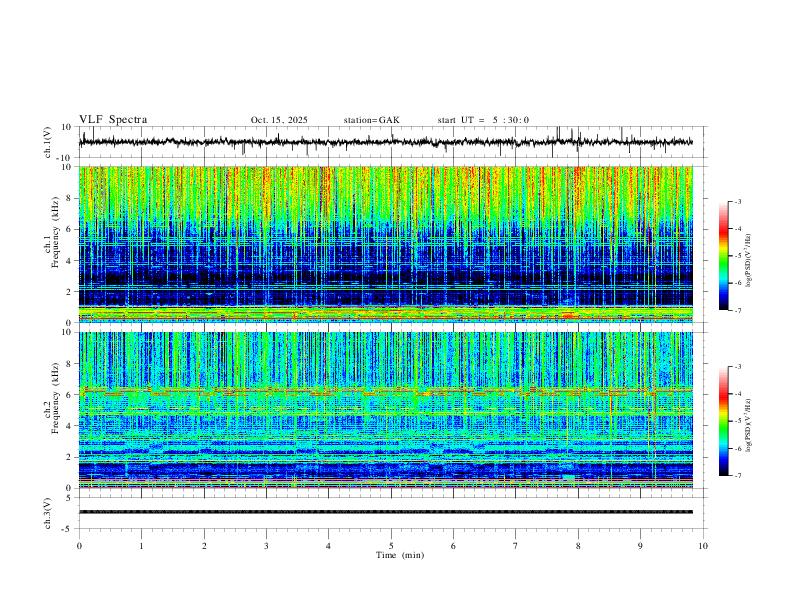Click time axis tick label "7"
Image resolution: width=792 pixels, height=612 pixels.
(x=516, y=546)
